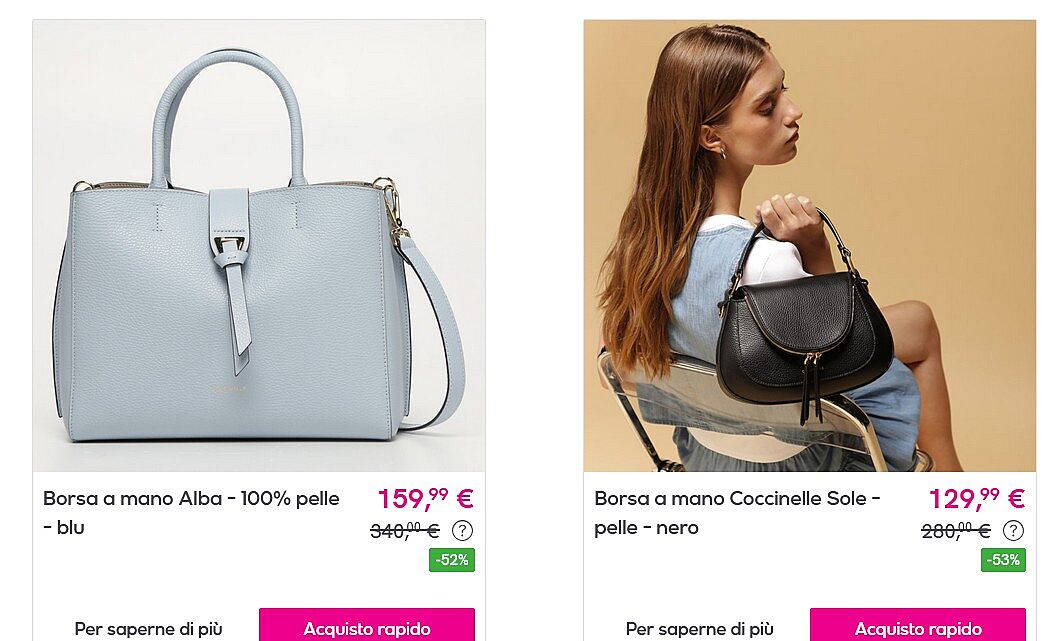Click the crossed-out 340,00 € original price
The width and height of the screenshot is (1042, 641).
tap(405, 530)
